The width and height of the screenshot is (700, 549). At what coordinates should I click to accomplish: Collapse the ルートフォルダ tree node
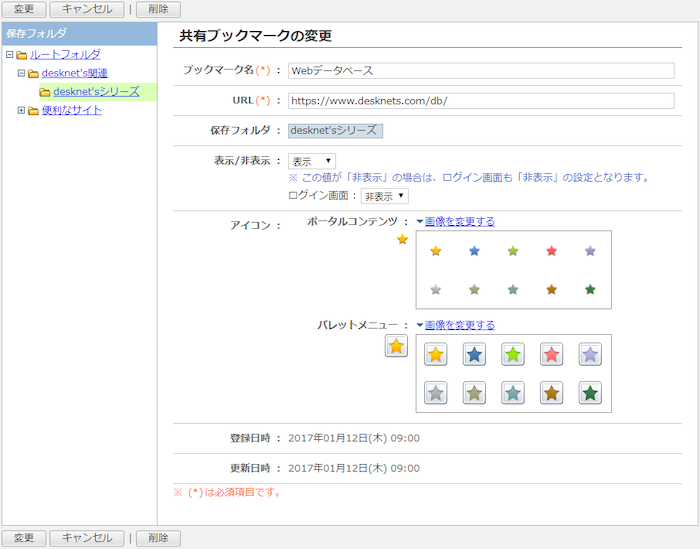[x=9, y=55]
